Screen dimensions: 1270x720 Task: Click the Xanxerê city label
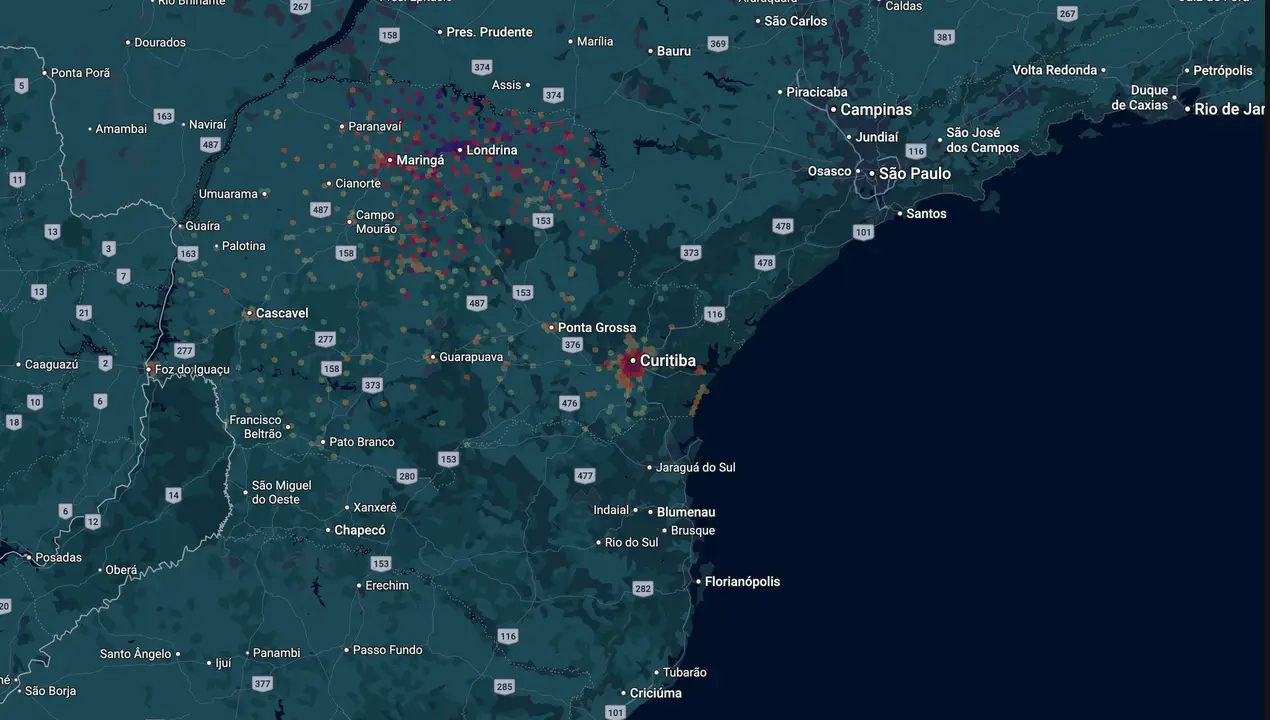tap(375, 508)
